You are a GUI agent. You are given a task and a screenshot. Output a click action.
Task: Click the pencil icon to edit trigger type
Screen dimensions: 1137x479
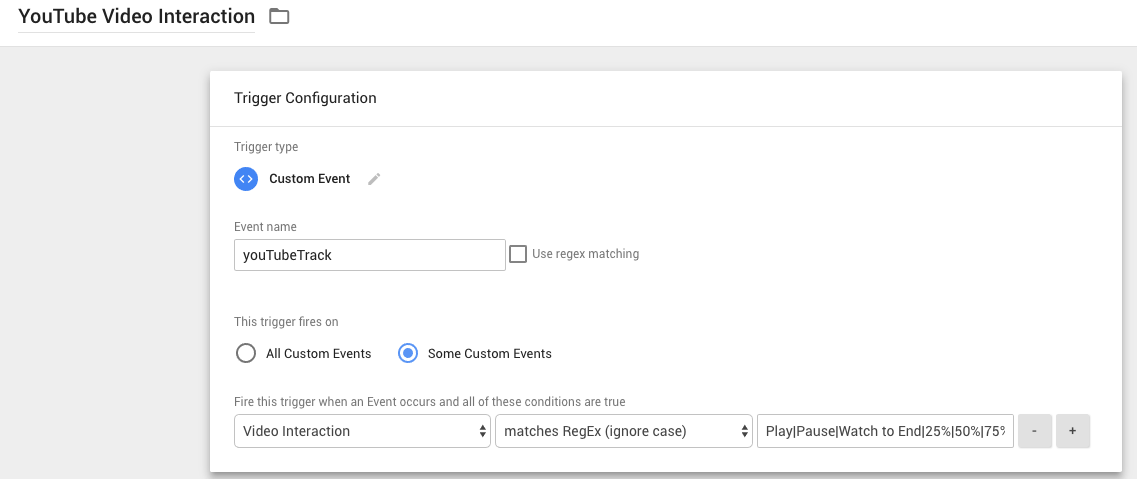tap(374, 179)
